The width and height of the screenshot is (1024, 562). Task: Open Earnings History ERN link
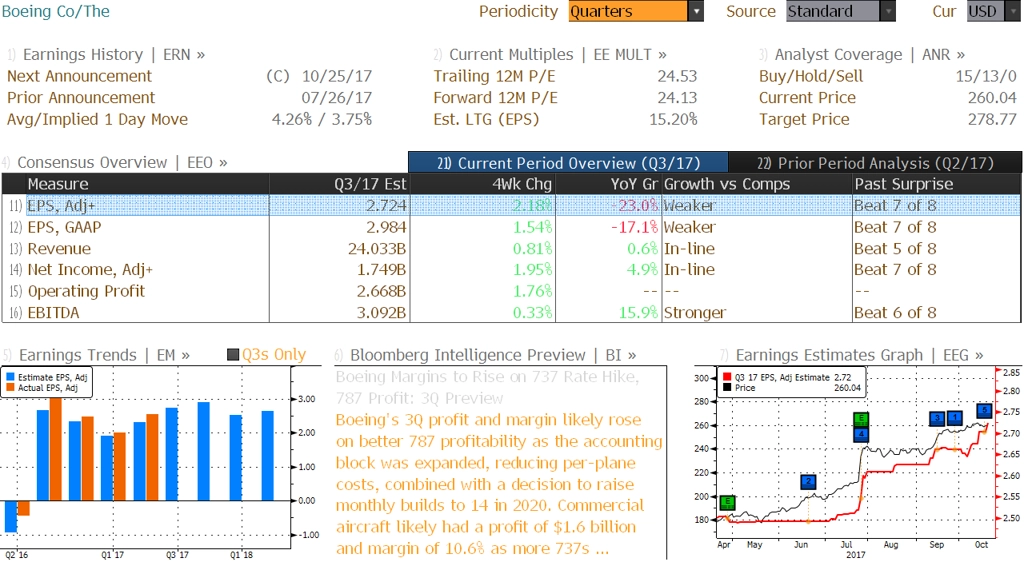(114, 55)
